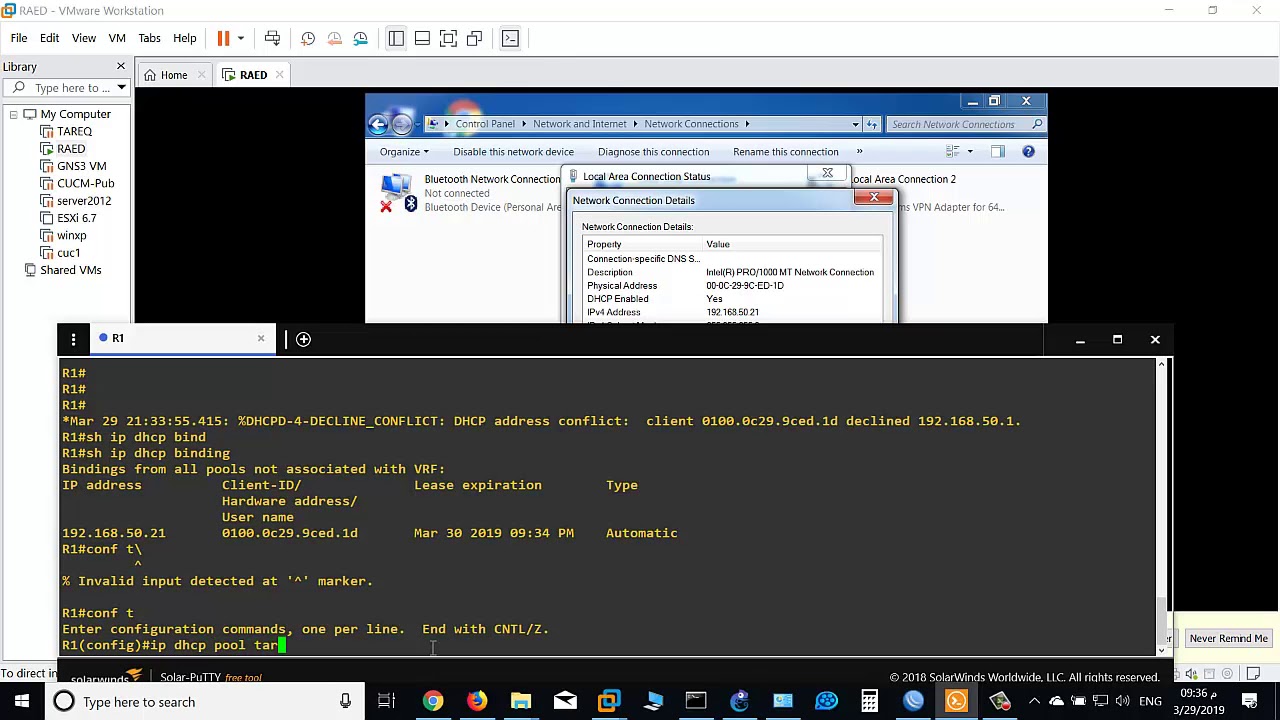This screenshot has width=1280, height=720.
Task: Open the VM menu
Action: click(x=117, y=38)
